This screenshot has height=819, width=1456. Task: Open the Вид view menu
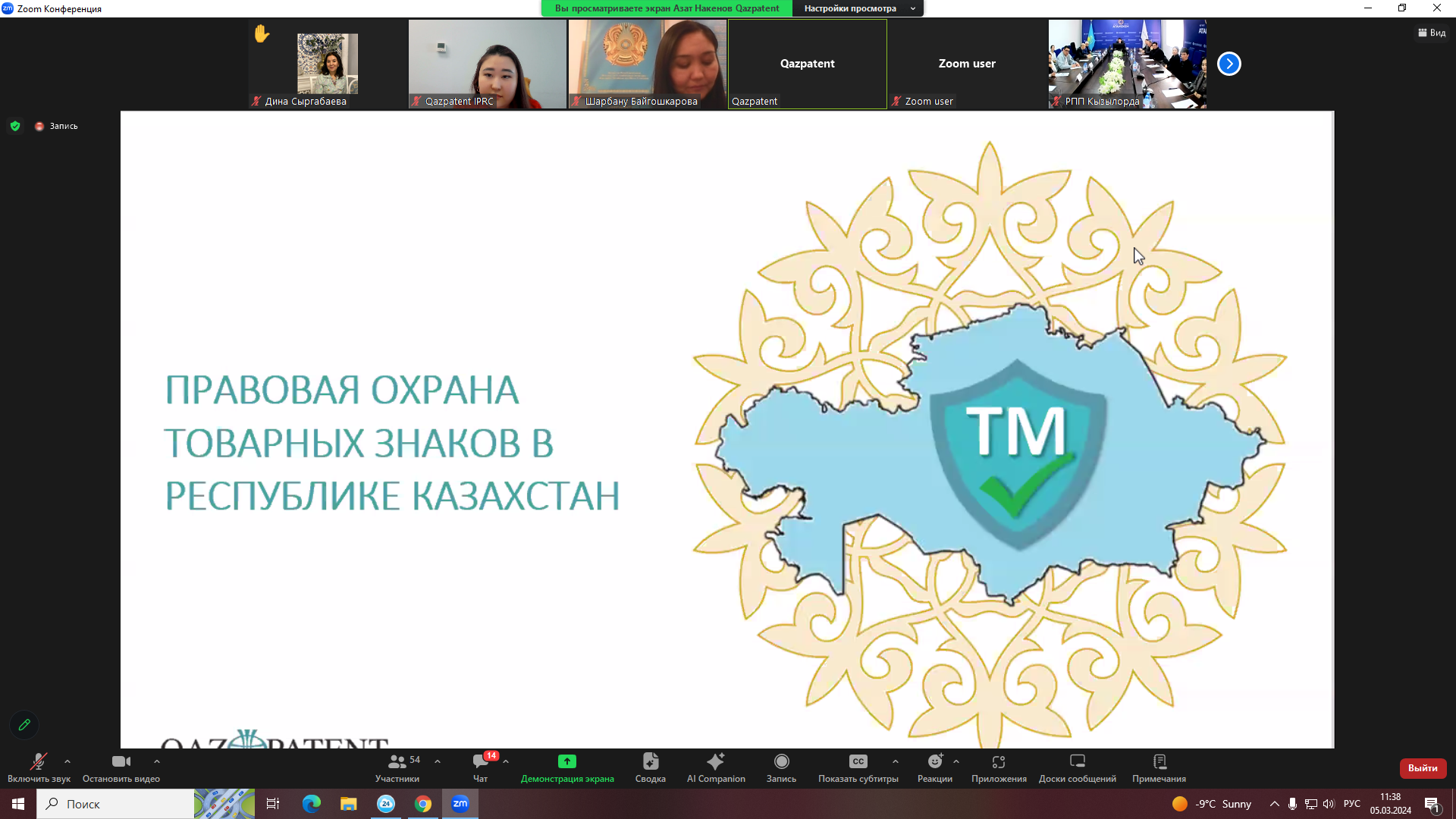[x=1431, y=33]
